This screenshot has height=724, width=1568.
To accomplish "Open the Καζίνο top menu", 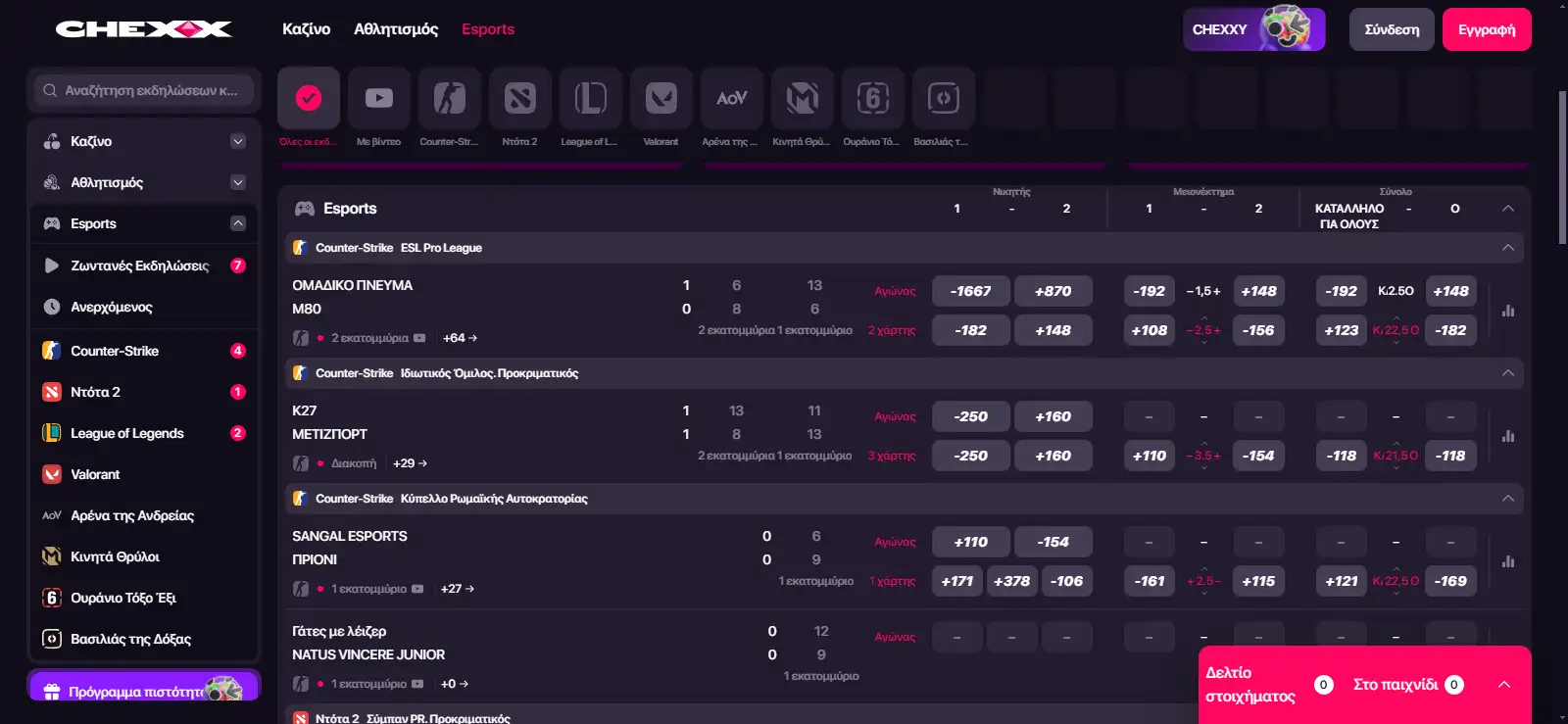I will pyautogui.click(x=307, y=29).
